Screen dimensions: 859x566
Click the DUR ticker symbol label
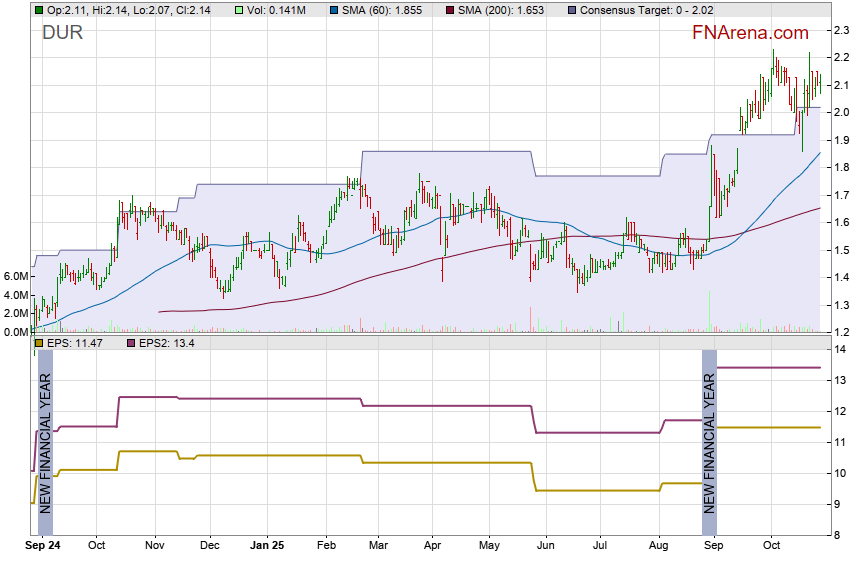pyautogui.click(x=62, y=33)
